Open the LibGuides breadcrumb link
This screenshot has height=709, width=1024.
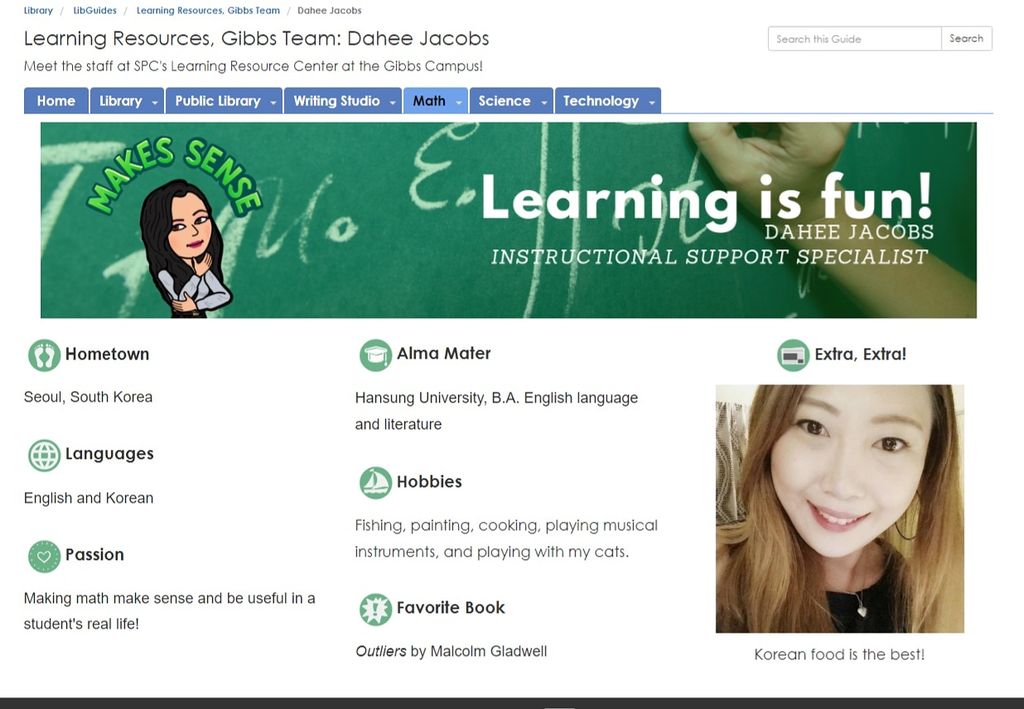pyautogui.click(x=95, y=11)
